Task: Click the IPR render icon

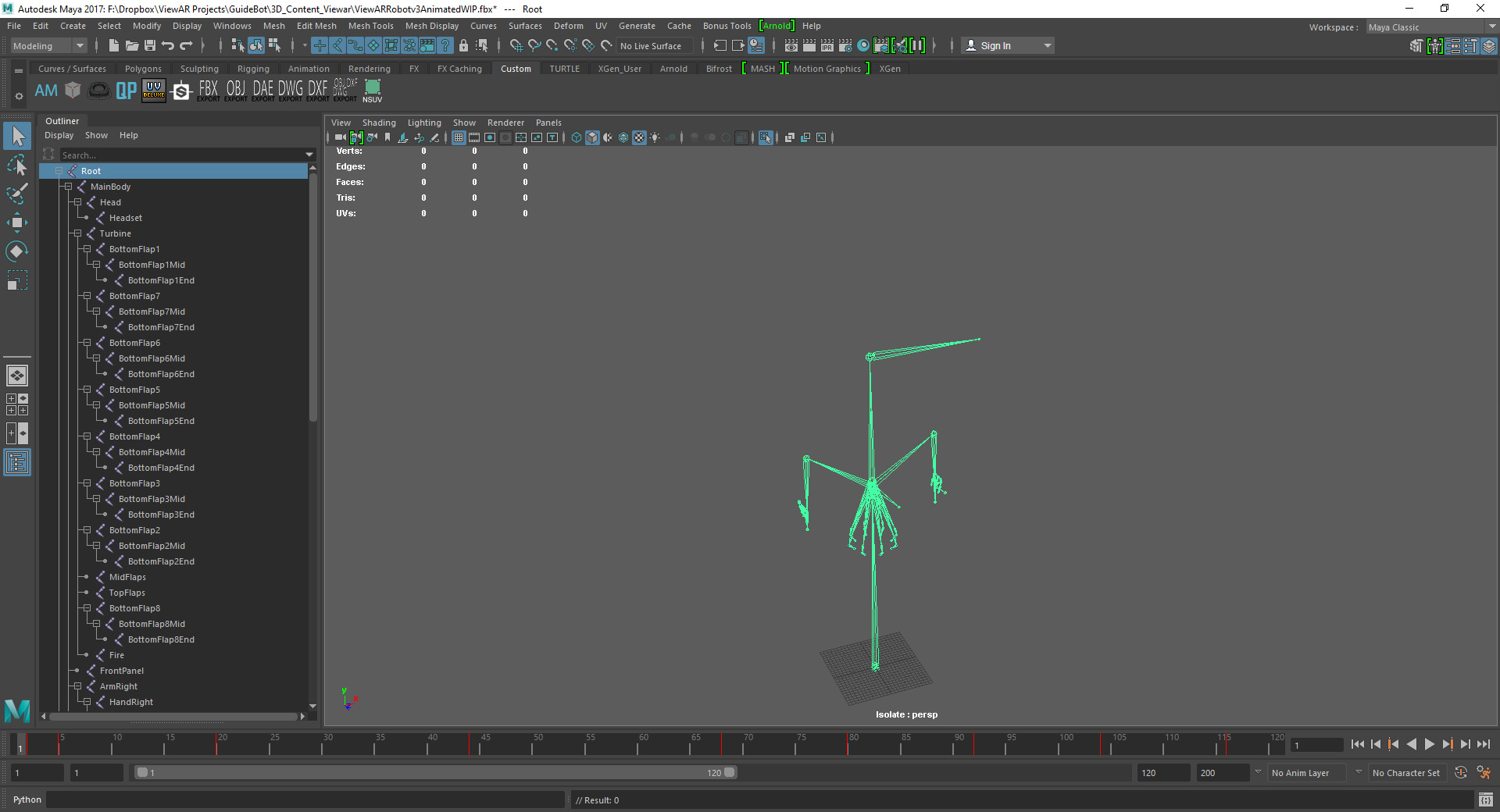Action: [x=827, y=46]
